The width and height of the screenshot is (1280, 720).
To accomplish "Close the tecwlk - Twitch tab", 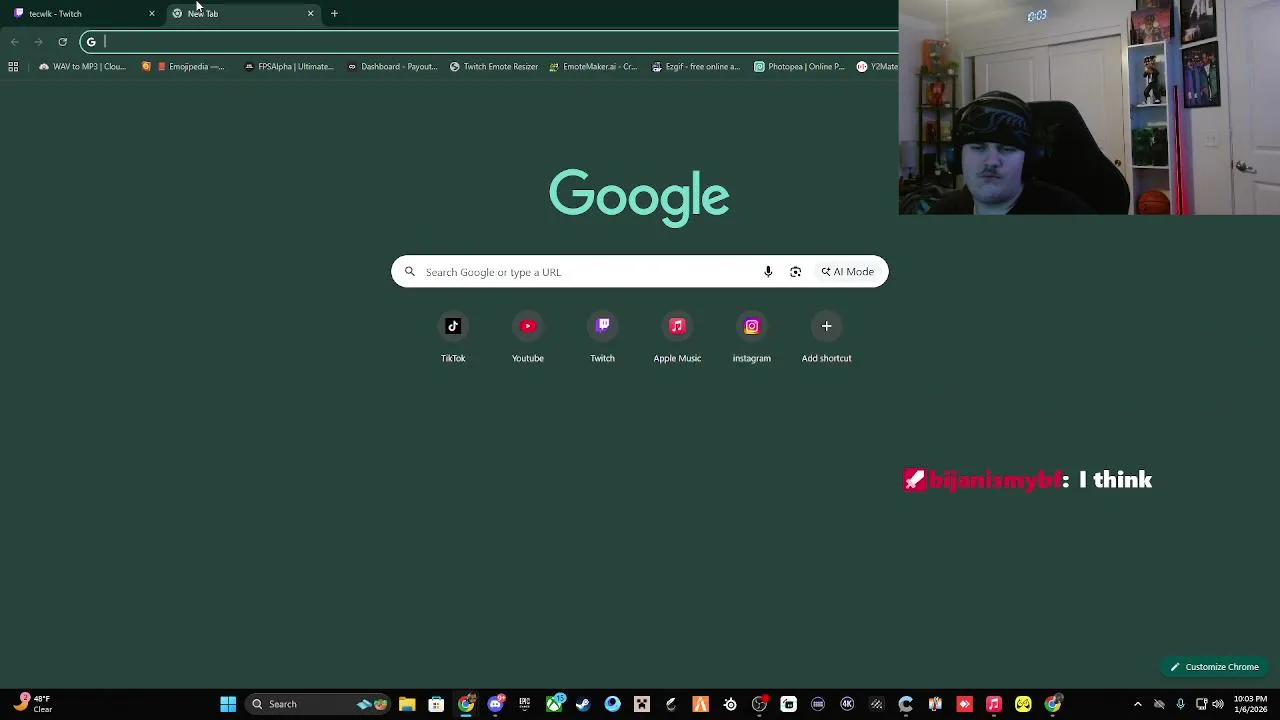I will click(x=152, y=13).
